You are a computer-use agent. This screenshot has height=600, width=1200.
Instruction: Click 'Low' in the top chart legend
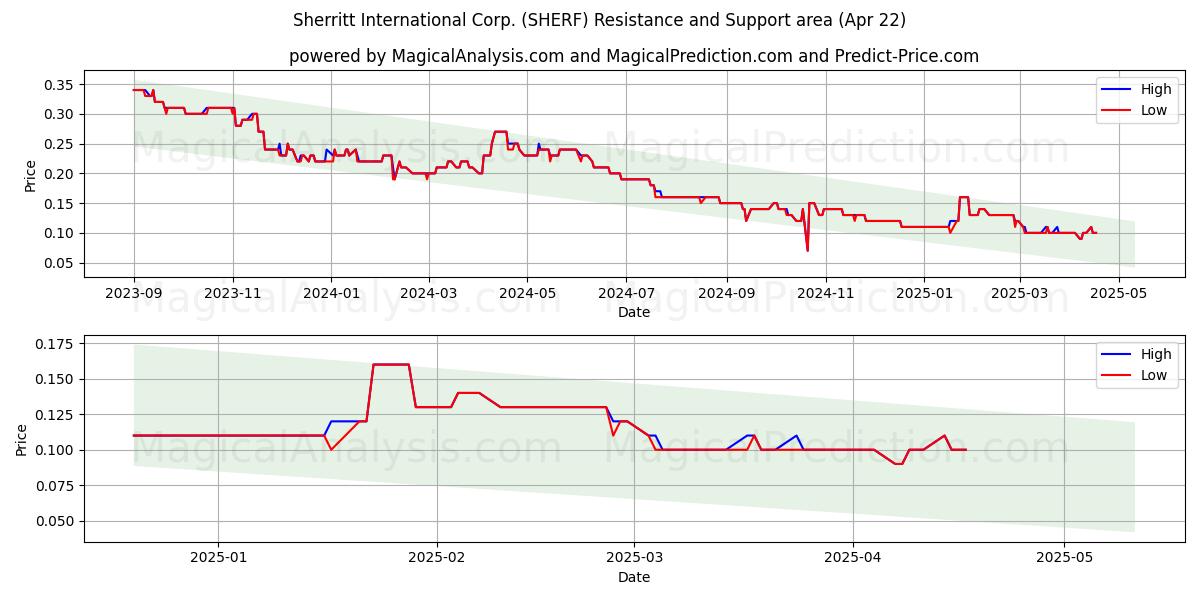pos(1154,110)
